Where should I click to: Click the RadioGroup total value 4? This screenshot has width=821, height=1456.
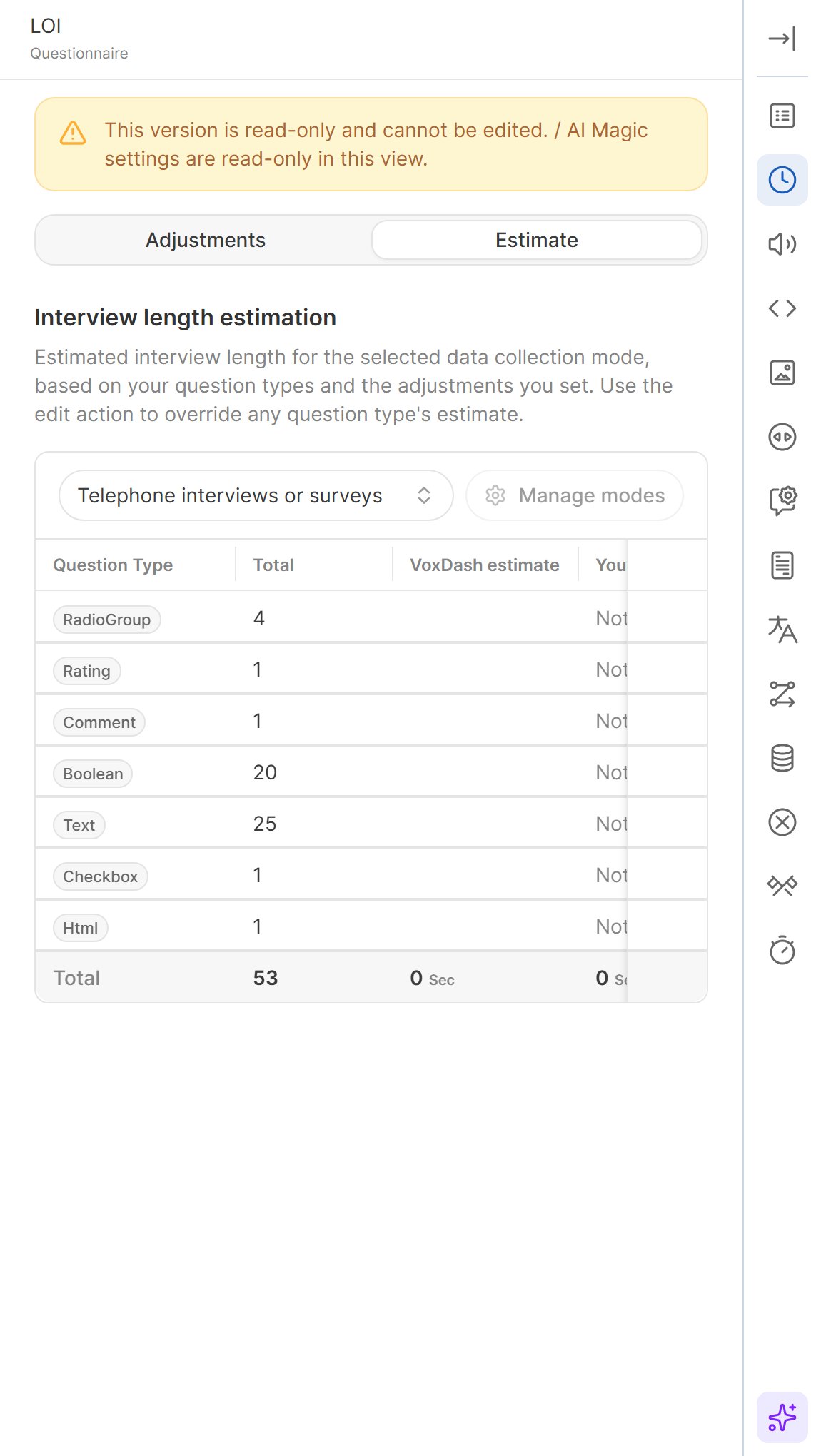coord(259,619)
